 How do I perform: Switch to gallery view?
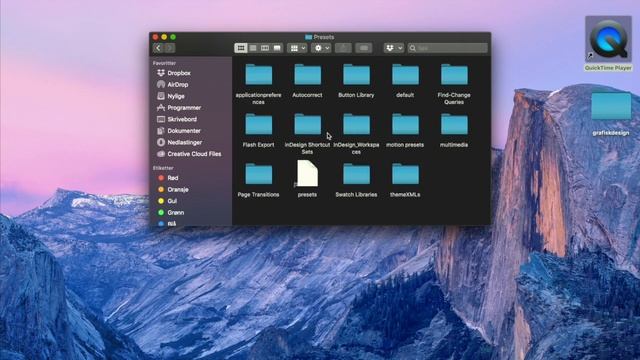(277, 48)
